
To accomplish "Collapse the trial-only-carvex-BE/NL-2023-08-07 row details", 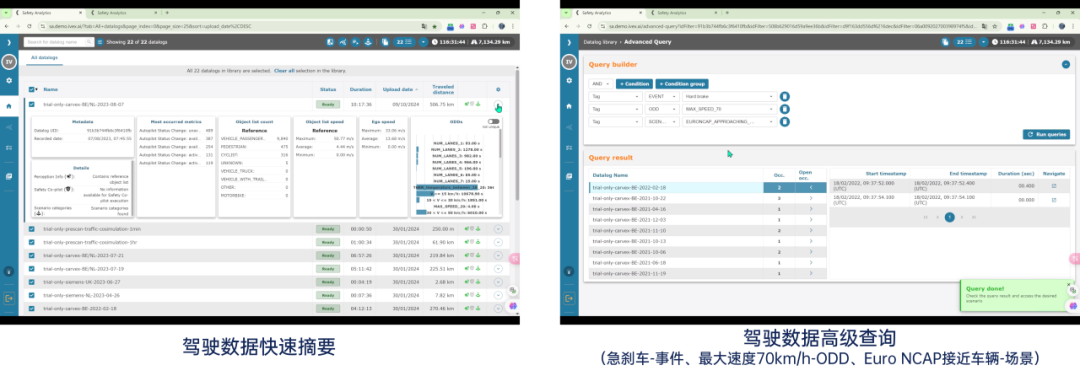I will click(498, 105).
